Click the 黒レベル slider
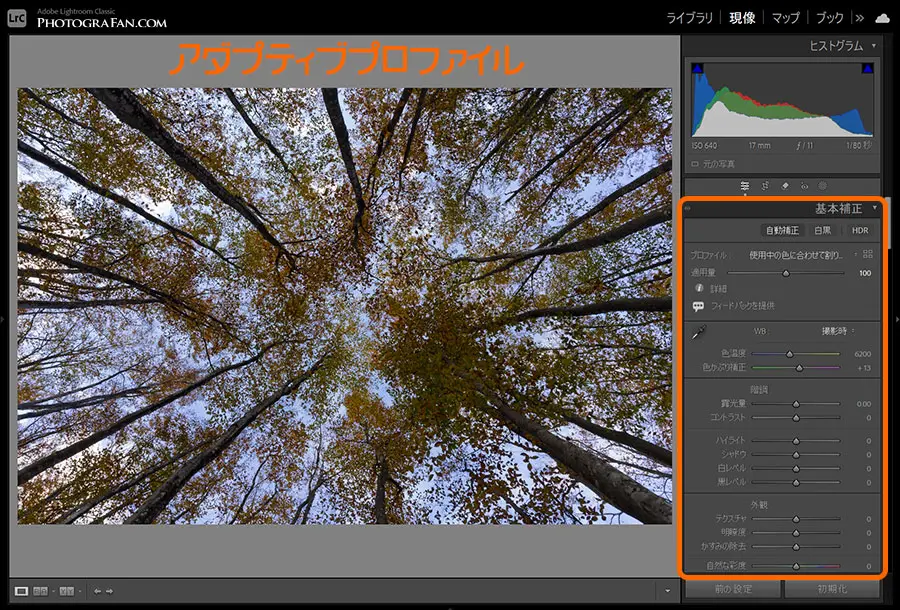Screen dimensions: 900x610 (x=796, y=483)
